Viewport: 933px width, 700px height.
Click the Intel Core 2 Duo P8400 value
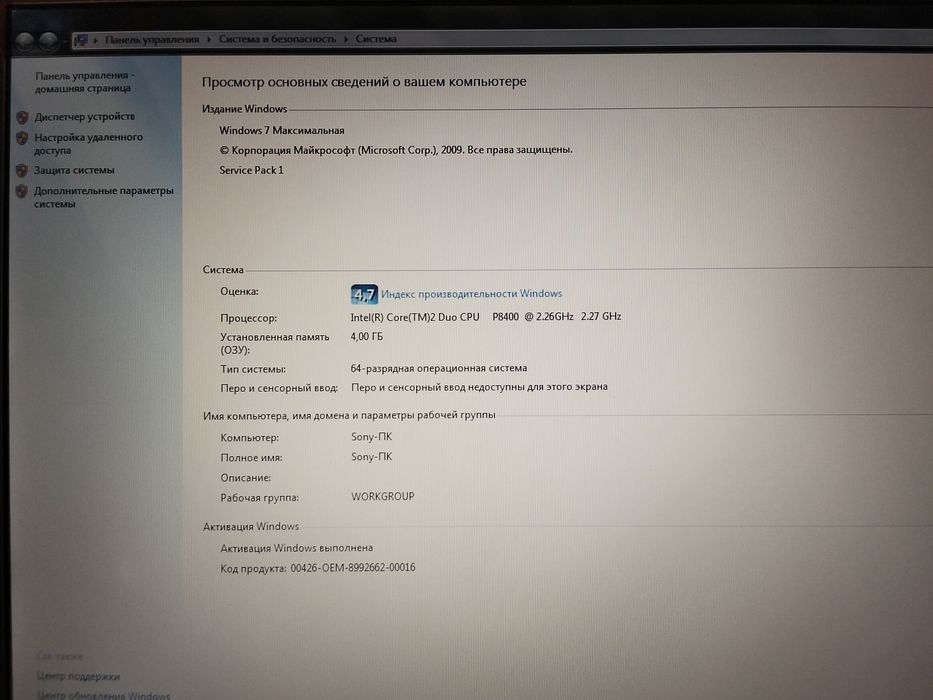click(x=486, y=317)
